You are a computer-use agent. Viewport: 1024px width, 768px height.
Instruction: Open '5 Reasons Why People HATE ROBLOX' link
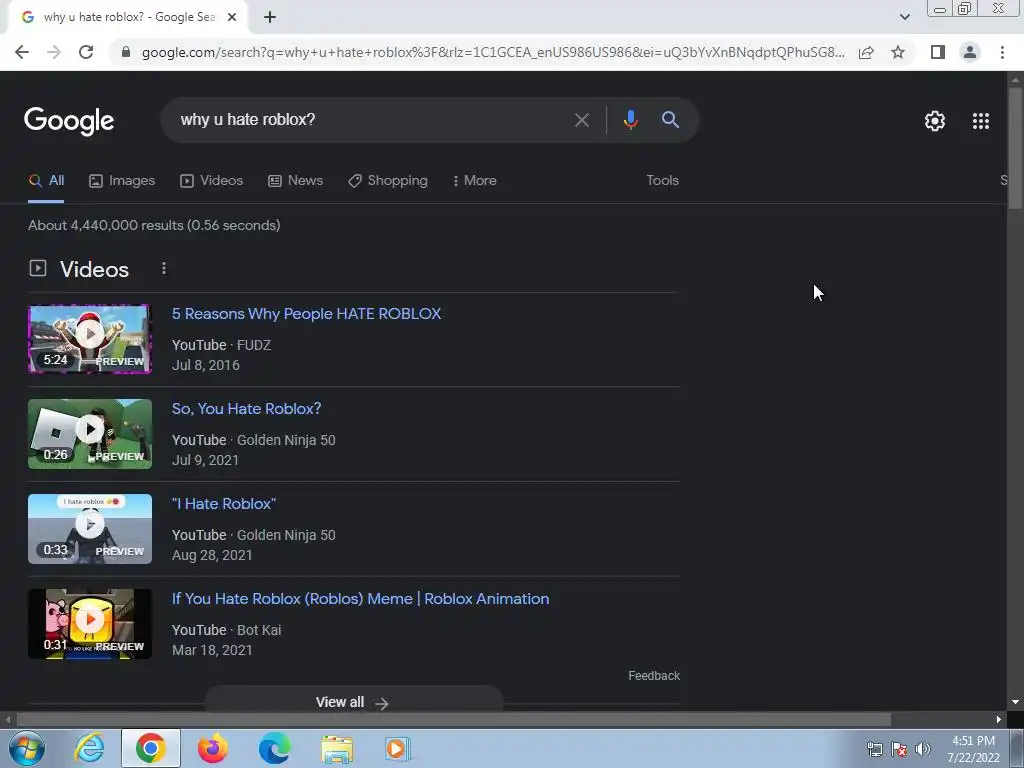pyautogui.click(x=306, y=314)
